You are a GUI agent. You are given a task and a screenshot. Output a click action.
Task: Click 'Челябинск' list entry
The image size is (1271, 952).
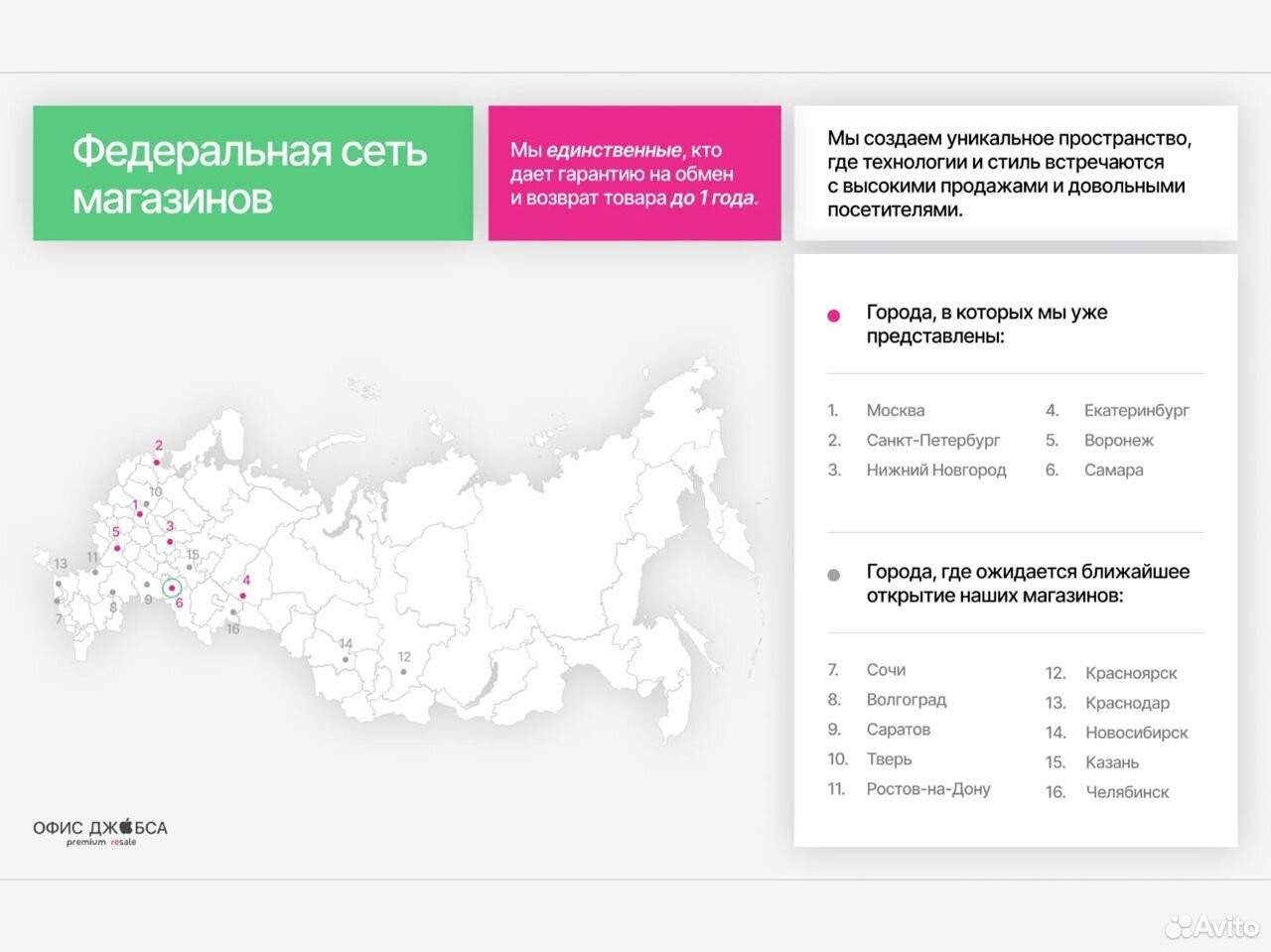tap(1127, 792)
